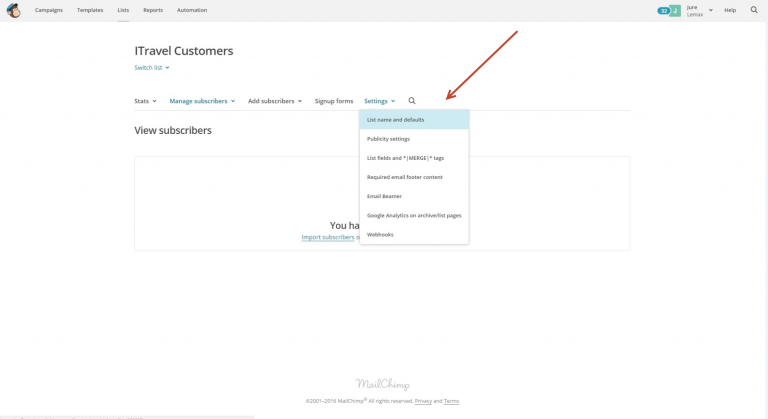Image resolution: width=768 pixels, height=419 pixels.
Task: Select Required email footer content
Action: [414, 177]
